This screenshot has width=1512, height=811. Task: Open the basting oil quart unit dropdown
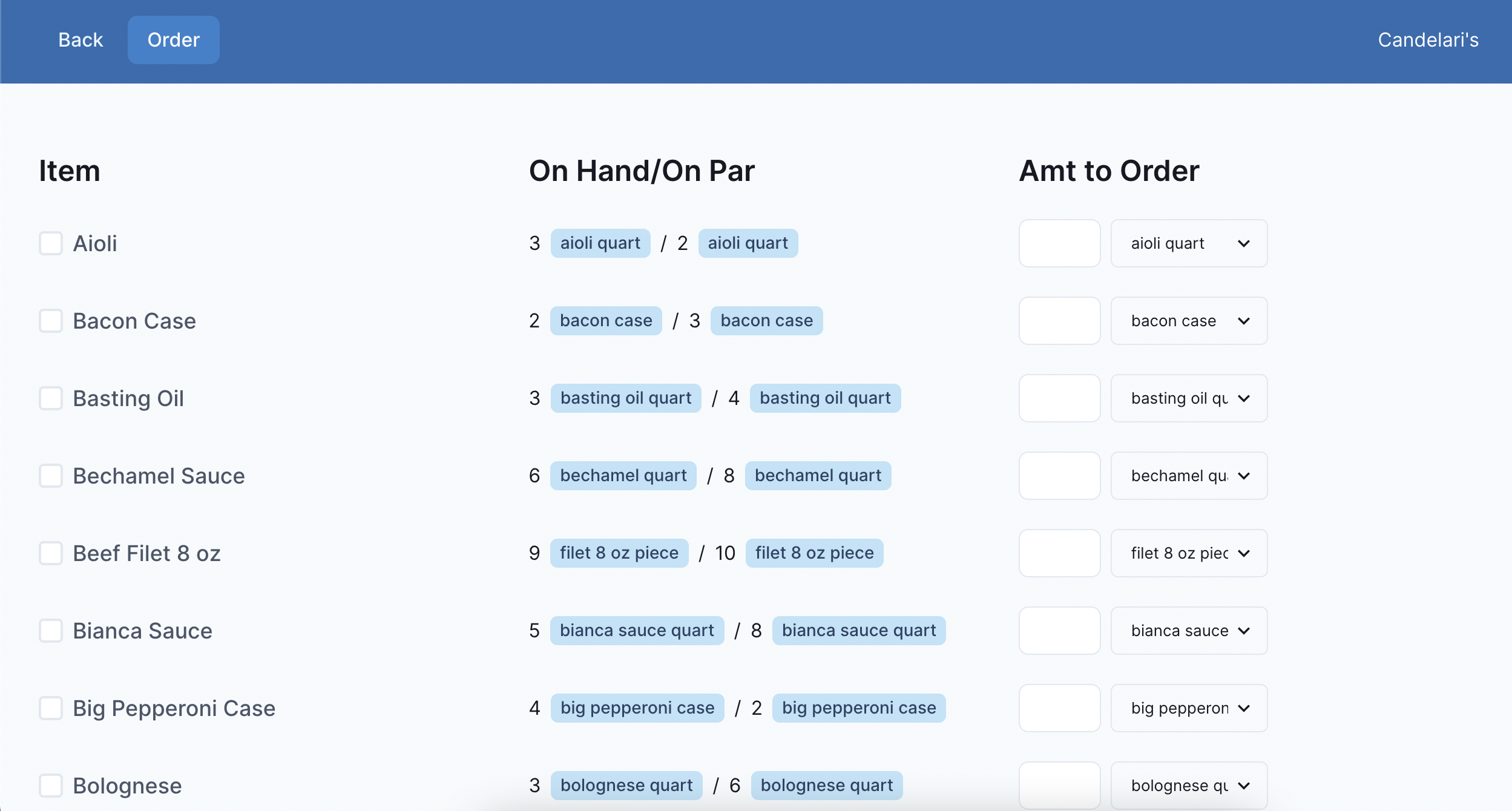[1189, 398]
